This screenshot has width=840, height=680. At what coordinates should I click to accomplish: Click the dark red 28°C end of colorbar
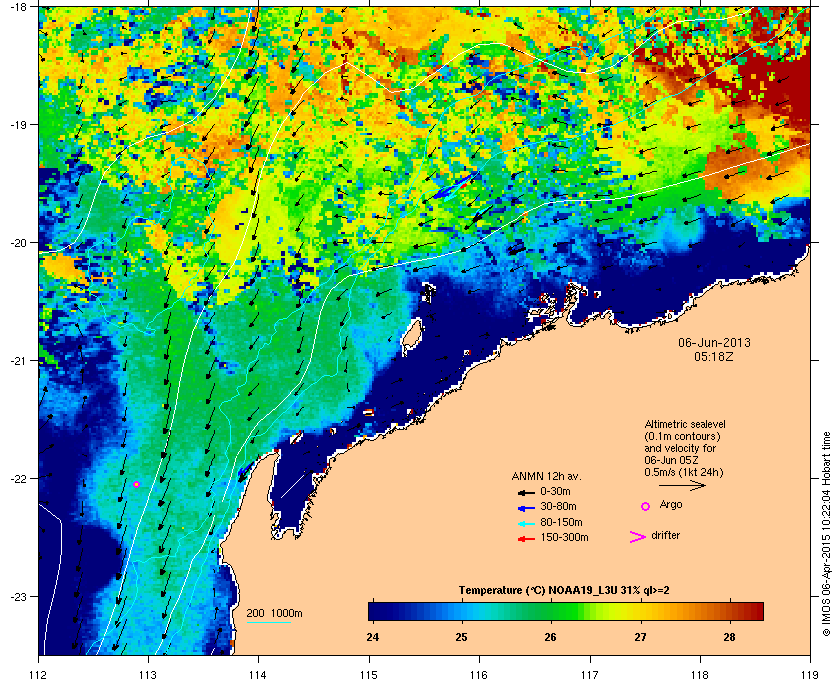(x=755, y=611)
